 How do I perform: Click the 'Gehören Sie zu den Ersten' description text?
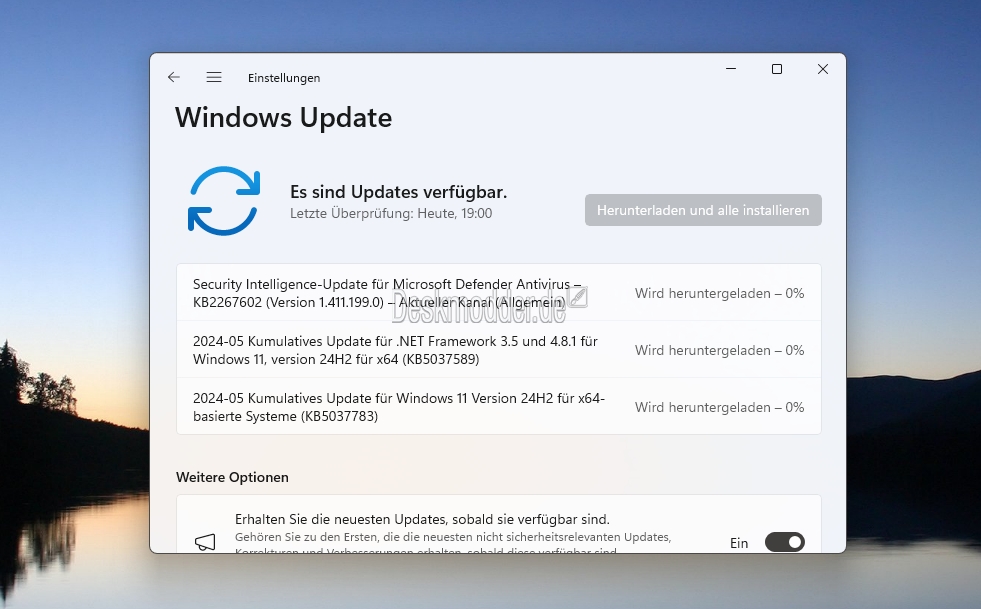click(453, 544)
